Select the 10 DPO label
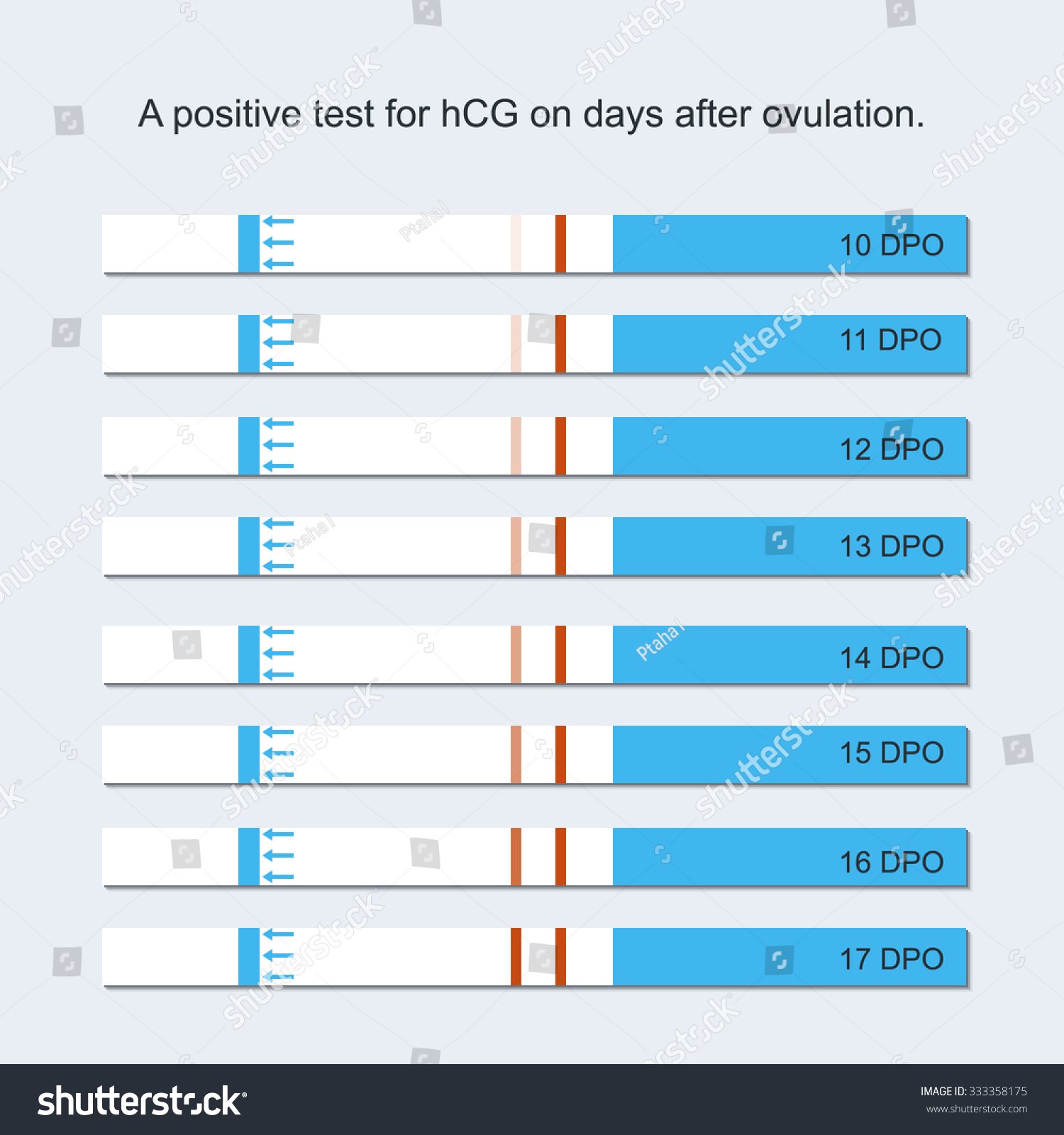Image resolution: width=1064 pixels, height=1135 pixels. click(891, 245)
